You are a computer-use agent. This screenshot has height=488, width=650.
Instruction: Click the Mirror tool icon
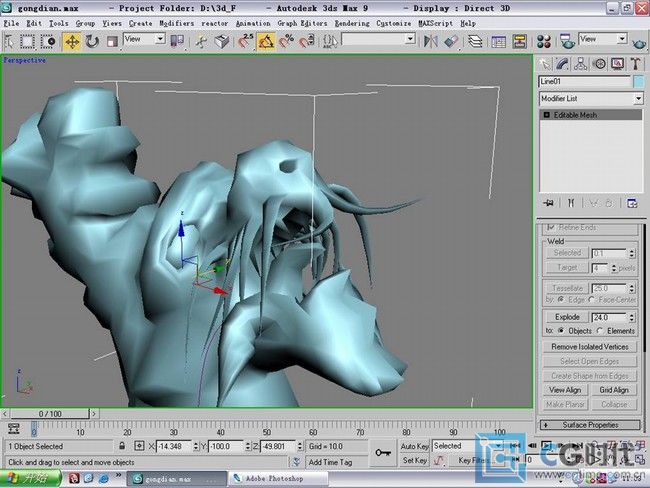pos(431,41)
